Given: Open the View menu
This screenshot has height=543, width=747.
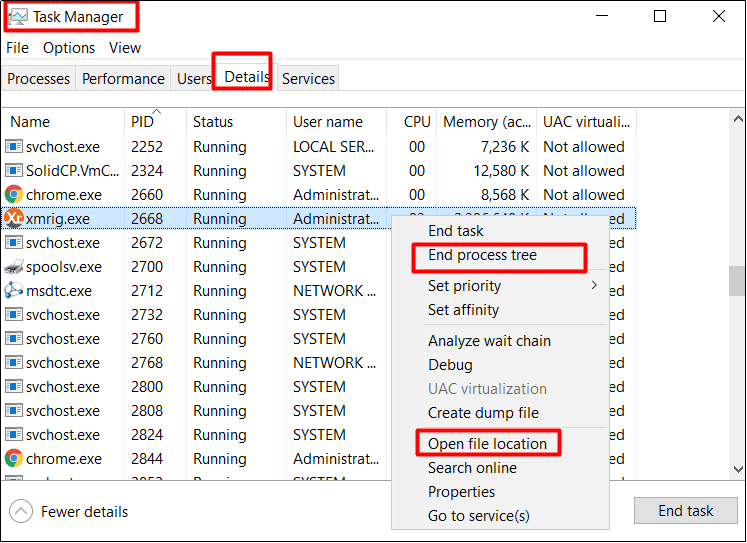Looking at the screenshot, I should click(125, 48).
